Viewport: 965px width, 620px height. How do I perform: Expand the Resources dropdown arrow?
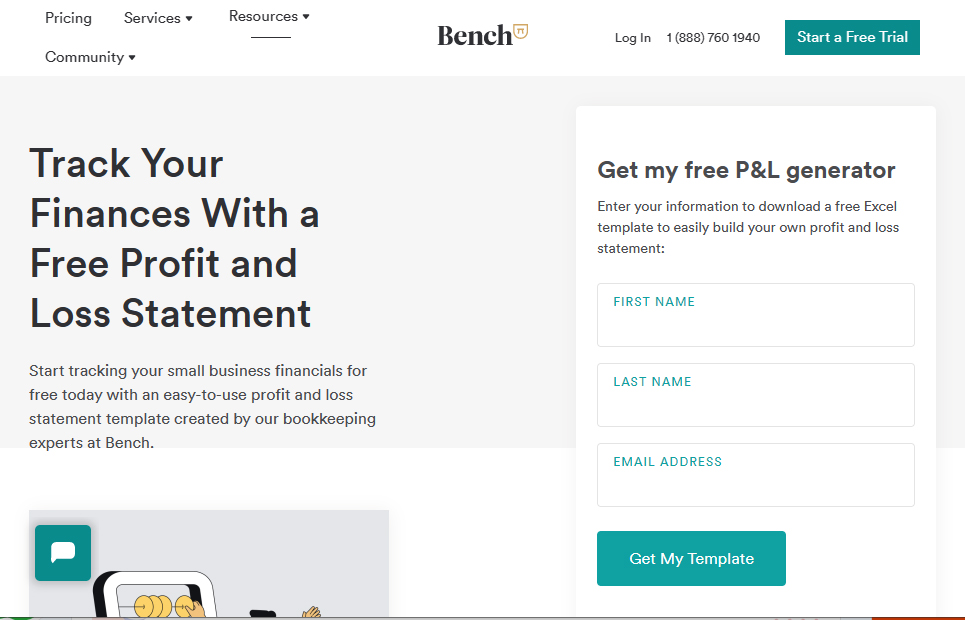(x=306, y=17)
